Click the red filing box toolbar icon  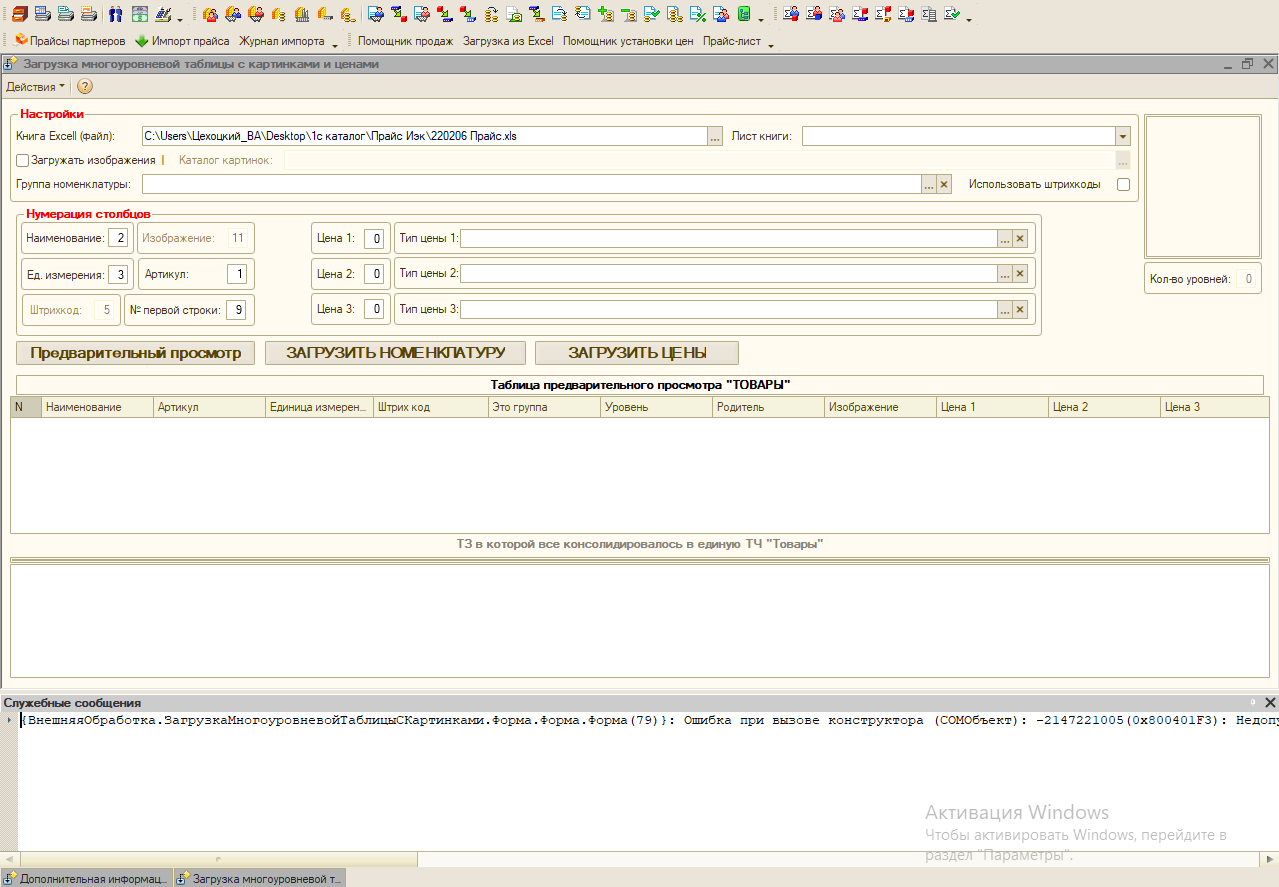point(19,15)
